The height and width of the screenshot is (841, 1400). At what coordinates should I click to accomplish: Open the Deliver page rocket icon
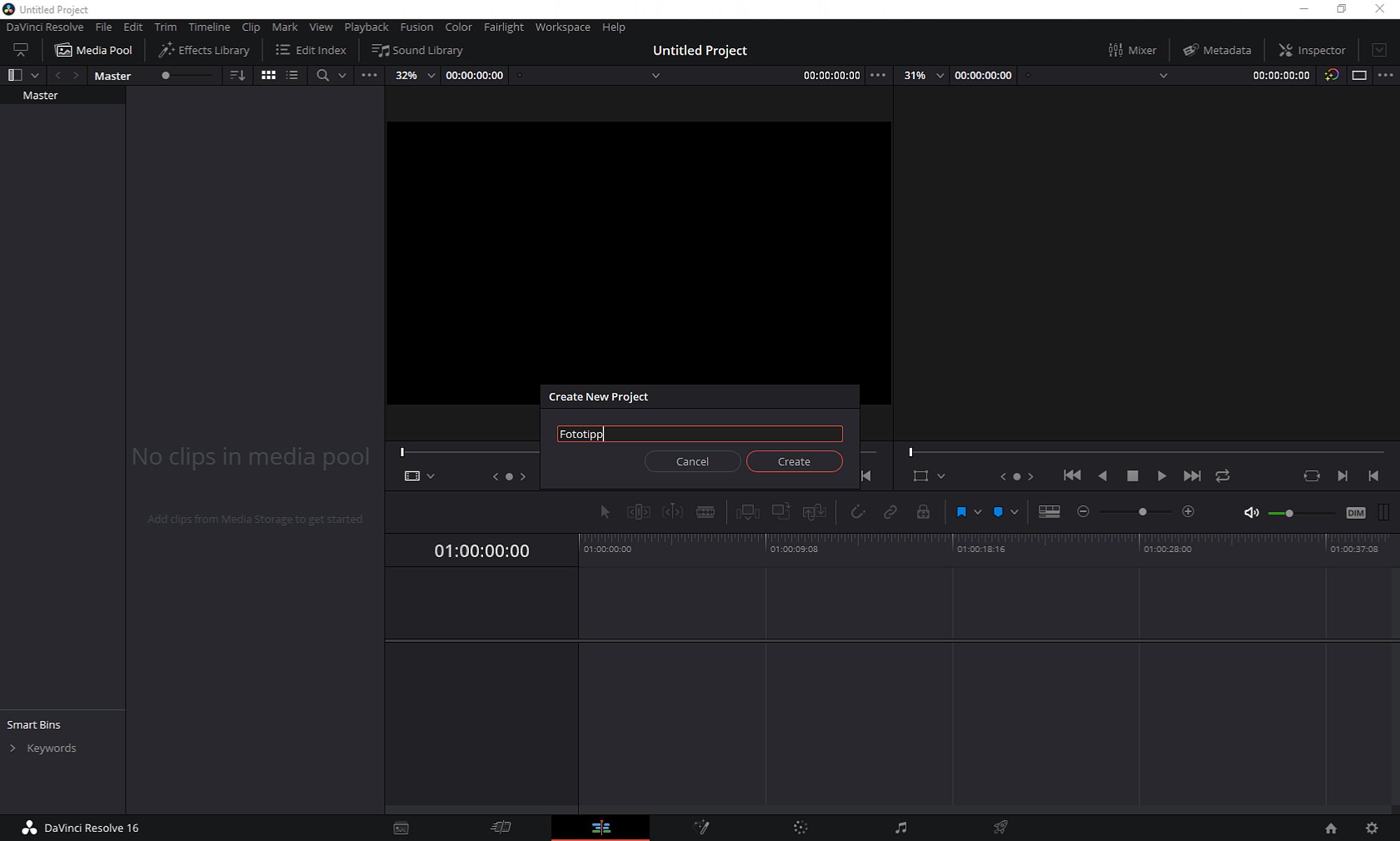1001,828
